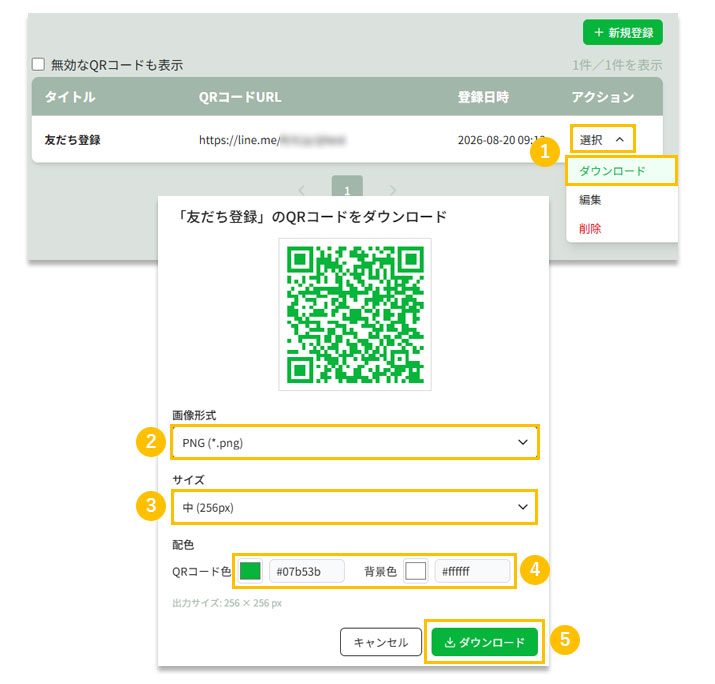Pick the white 背景色 swatch
The height and width of the screenshot is (684, 715).
(x=415, y=571)
